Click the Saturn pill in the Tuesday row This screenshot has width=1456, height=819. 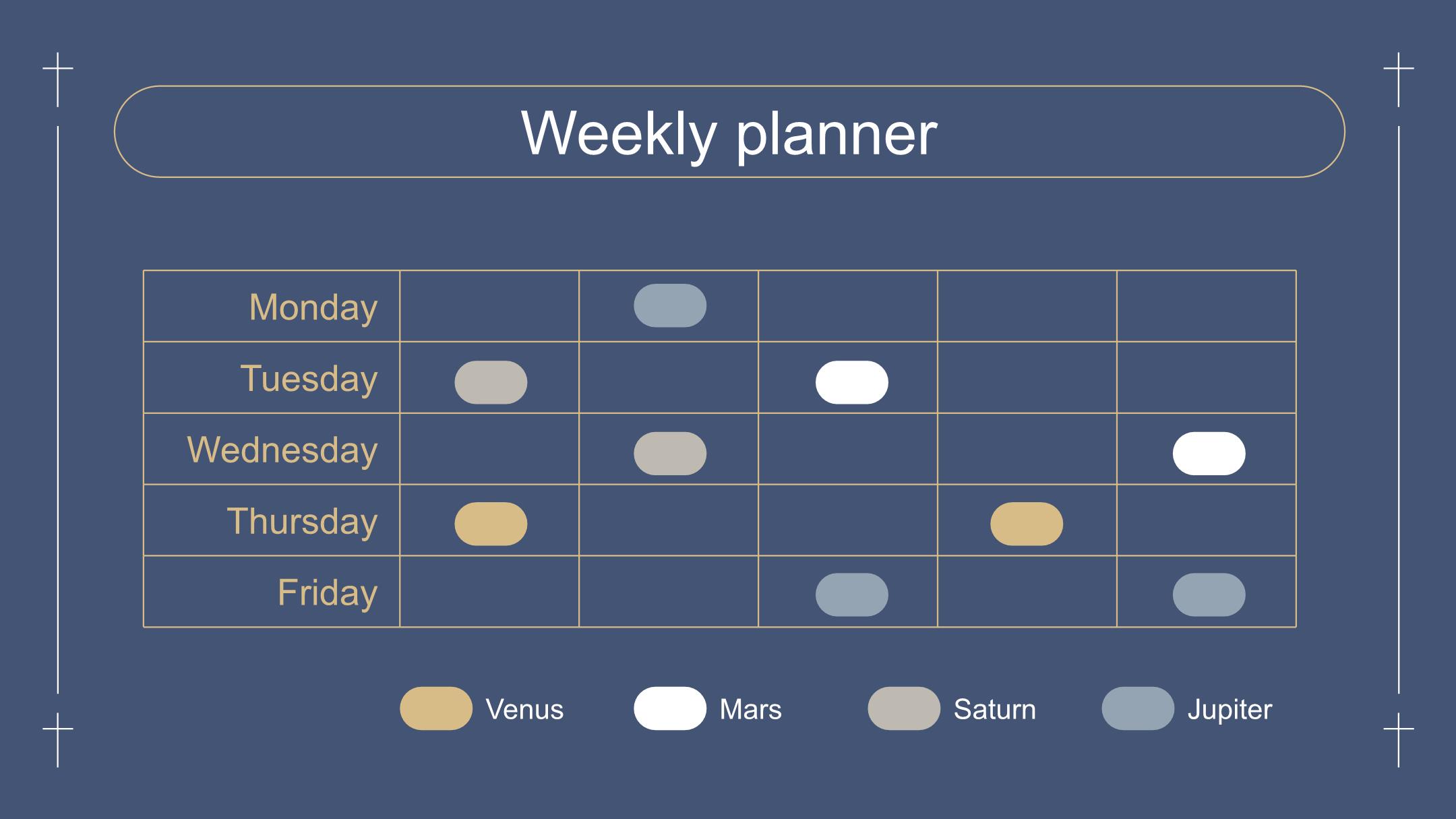click(491, 382)
